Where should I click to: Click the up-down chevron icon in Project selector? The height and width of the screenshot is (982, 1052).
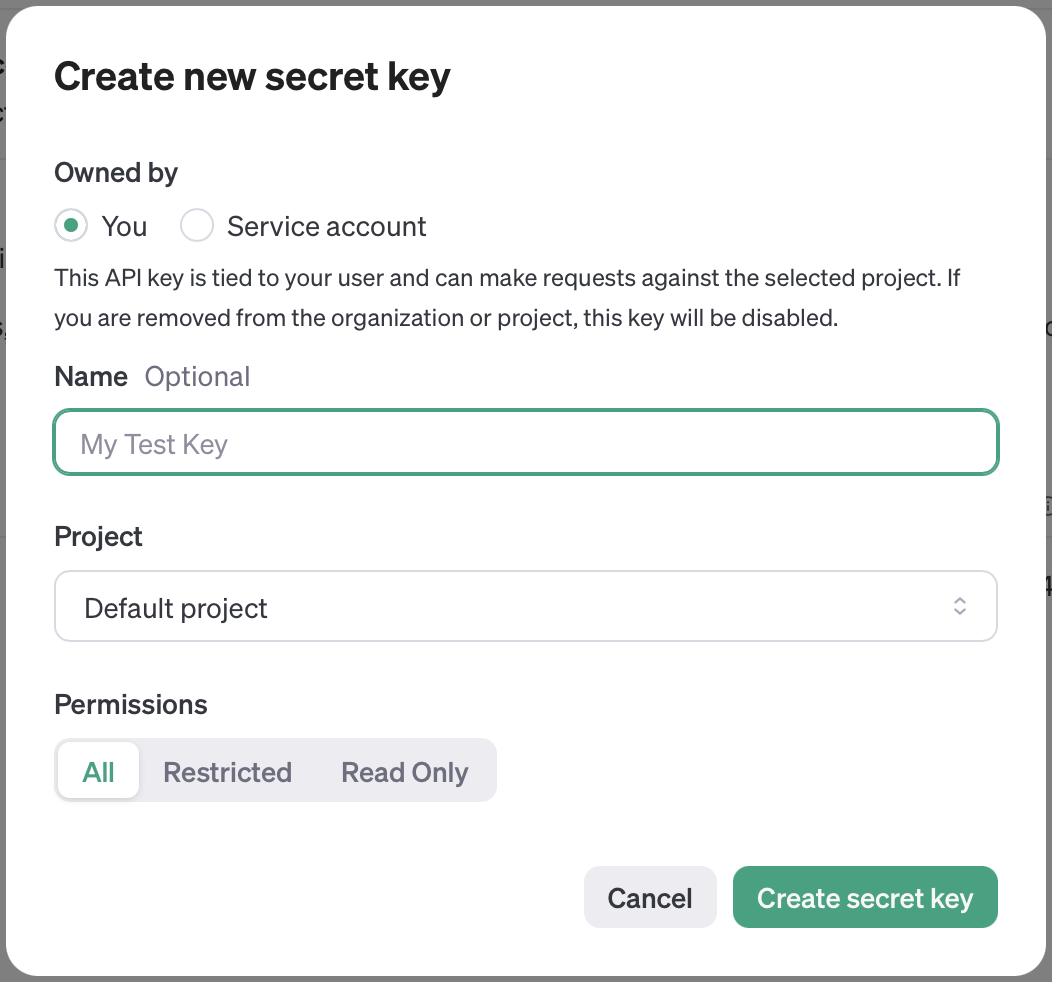tap(959, 606)
